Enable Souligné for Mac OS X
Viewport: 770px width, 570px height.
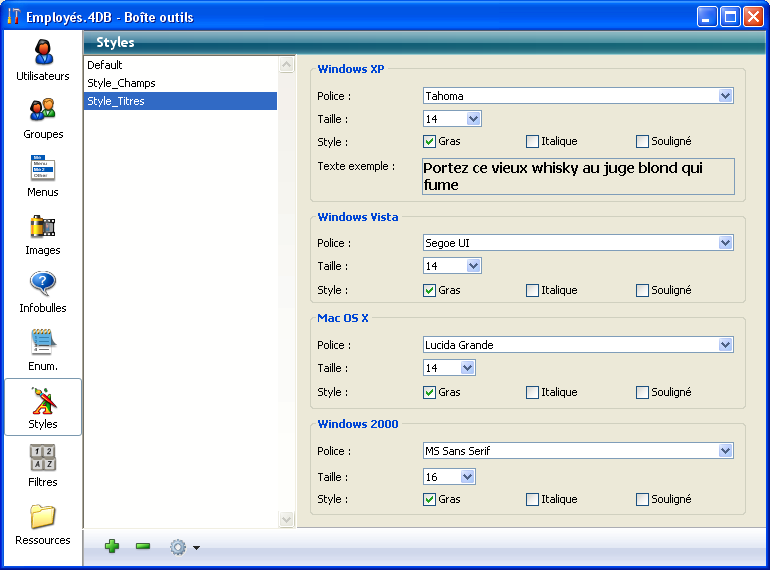click(x=642, y=393)
